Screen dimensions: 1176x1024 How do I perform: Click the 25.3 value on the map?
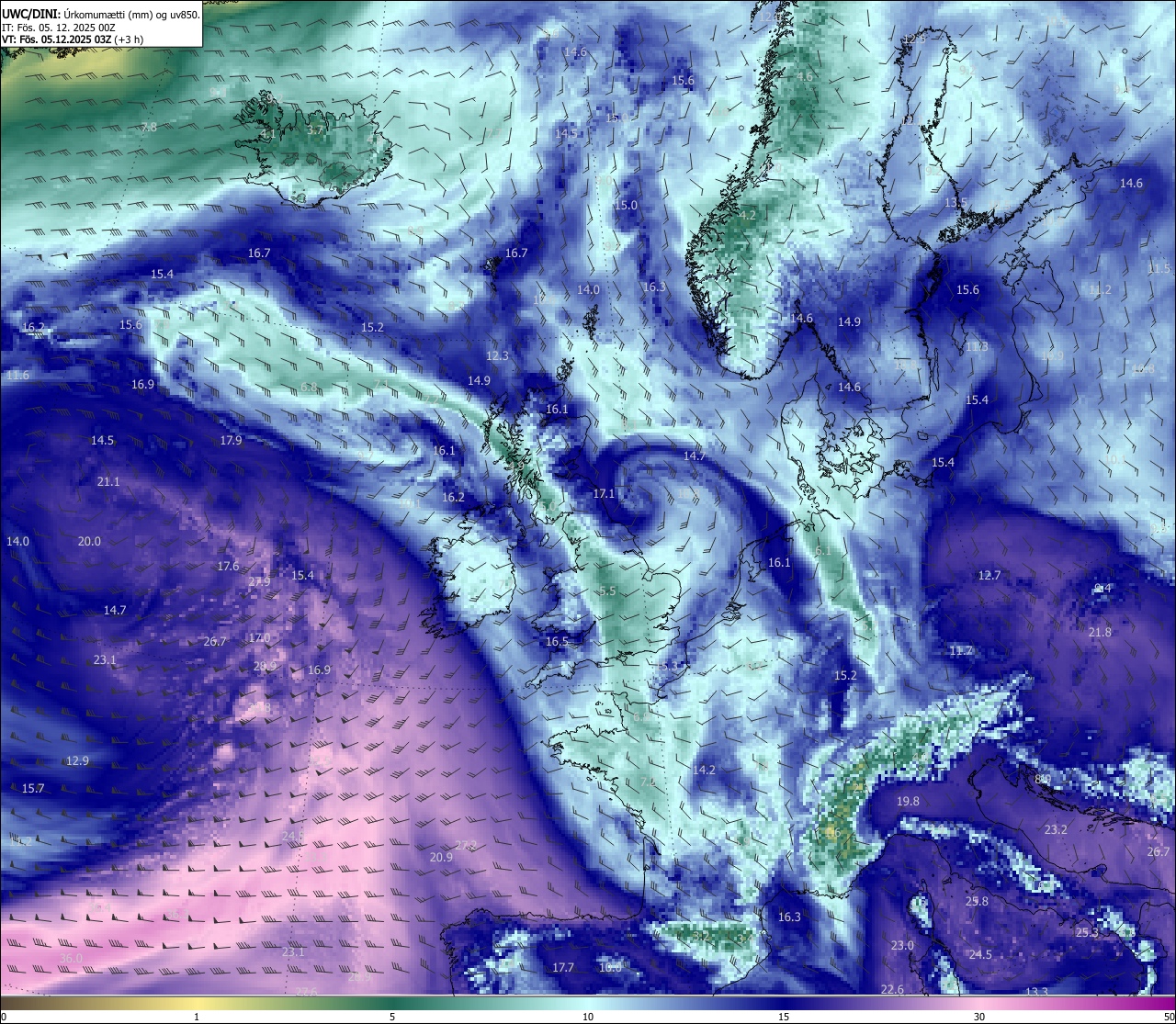(x=1087, y=933)
